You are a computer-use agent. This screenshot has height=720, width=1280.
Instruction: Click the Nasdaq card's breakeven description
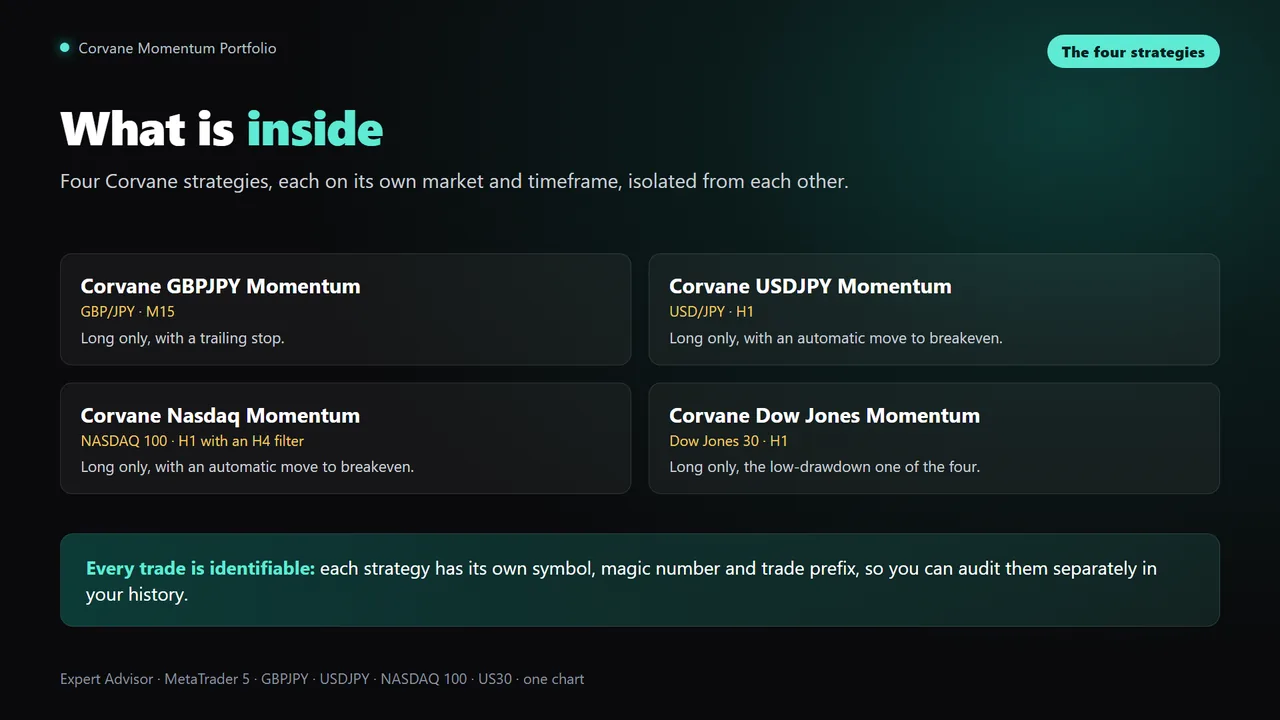[x=247, y=467]
